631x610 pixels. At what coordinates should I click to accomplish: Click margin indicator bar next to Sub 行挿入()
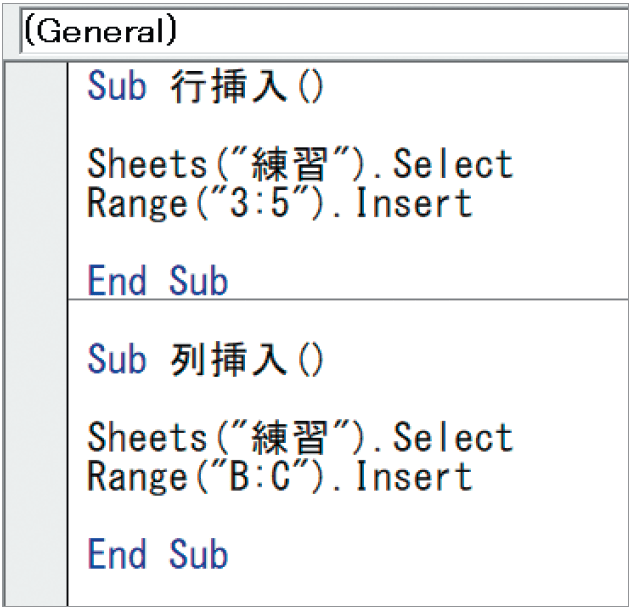(x=35, y=86)
